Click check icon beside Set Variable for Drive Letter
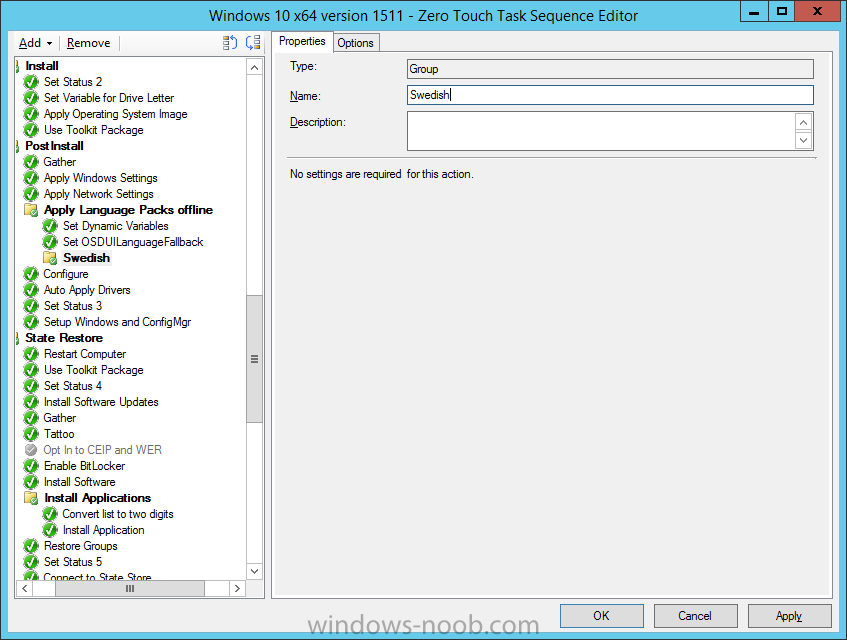Viewport: 847px width, 640px height. tap(31, 98)
